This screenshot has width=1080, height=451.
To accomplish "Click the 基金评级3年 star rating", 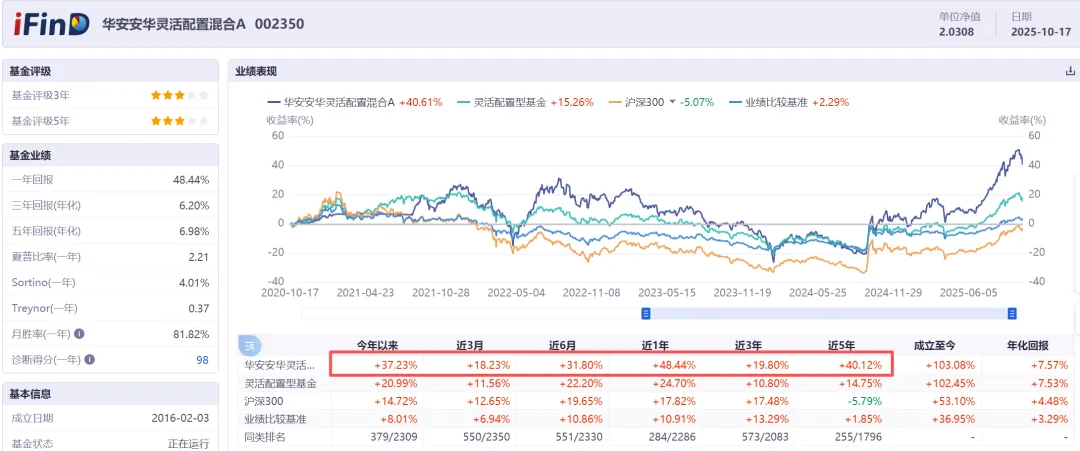I will [180, 96].
